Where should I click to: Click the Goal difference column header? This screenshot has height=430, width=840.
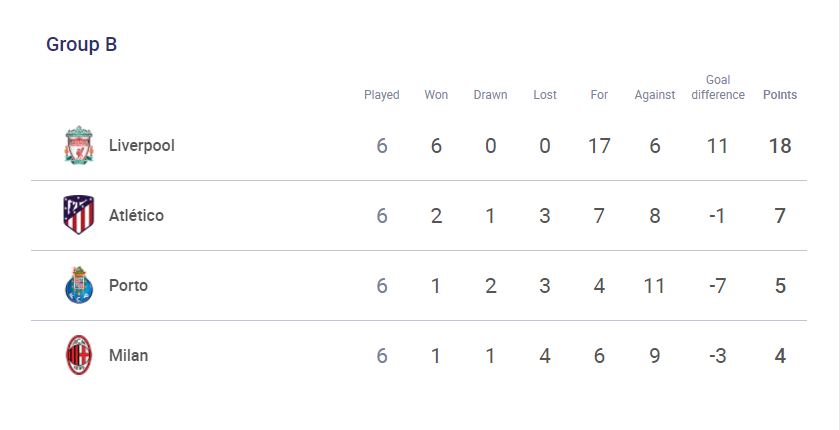[x=718, y=87]
